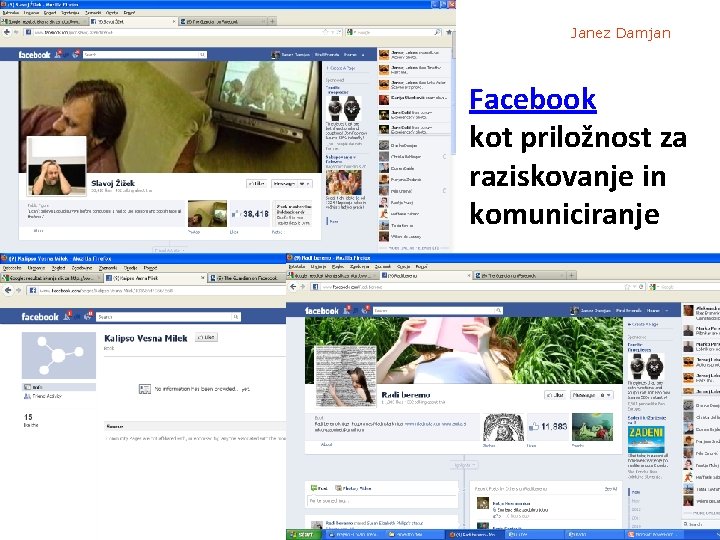Open Slavoj Žižek profile picture
The width and height of the screenshot is (720, 540).
tap(56, 166)
